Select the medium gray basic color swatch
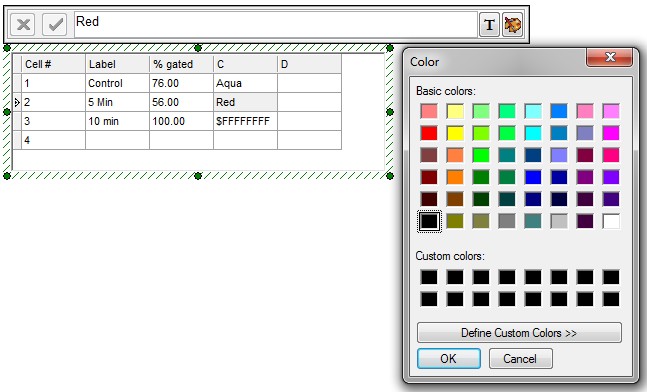 [507, 221]
